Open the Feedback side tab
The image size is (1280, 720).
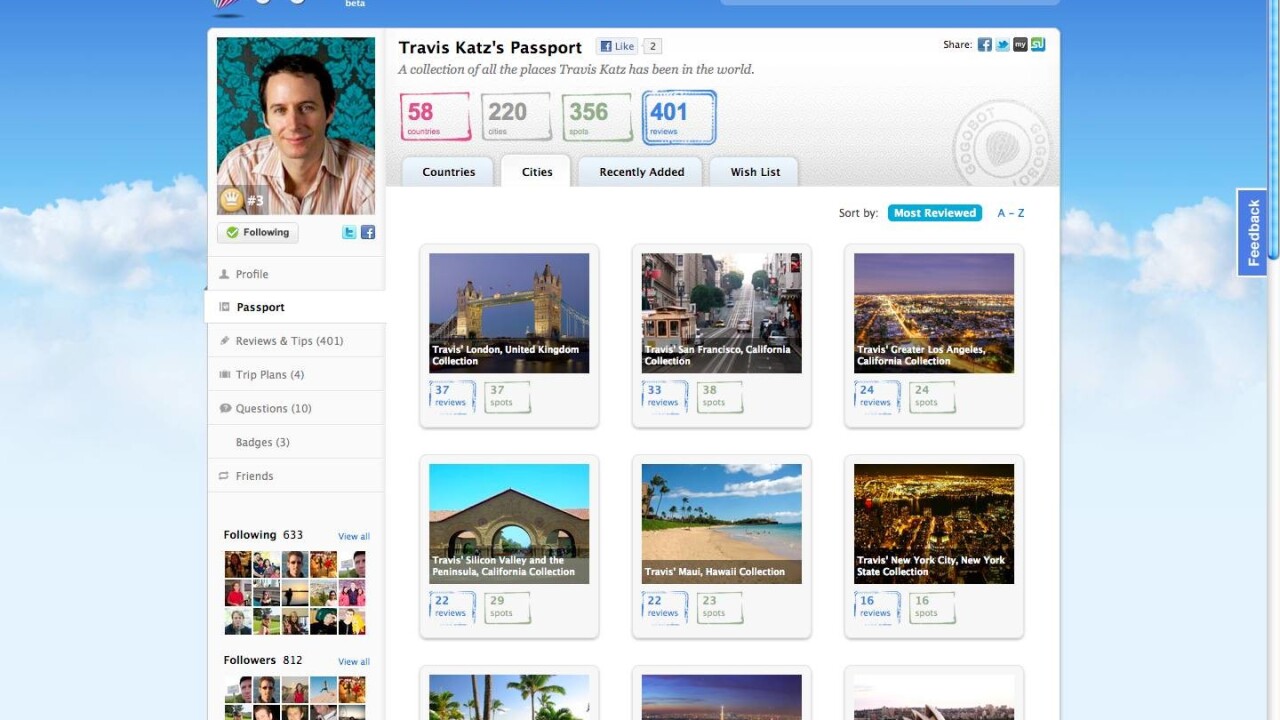[x=1253, y=232]
